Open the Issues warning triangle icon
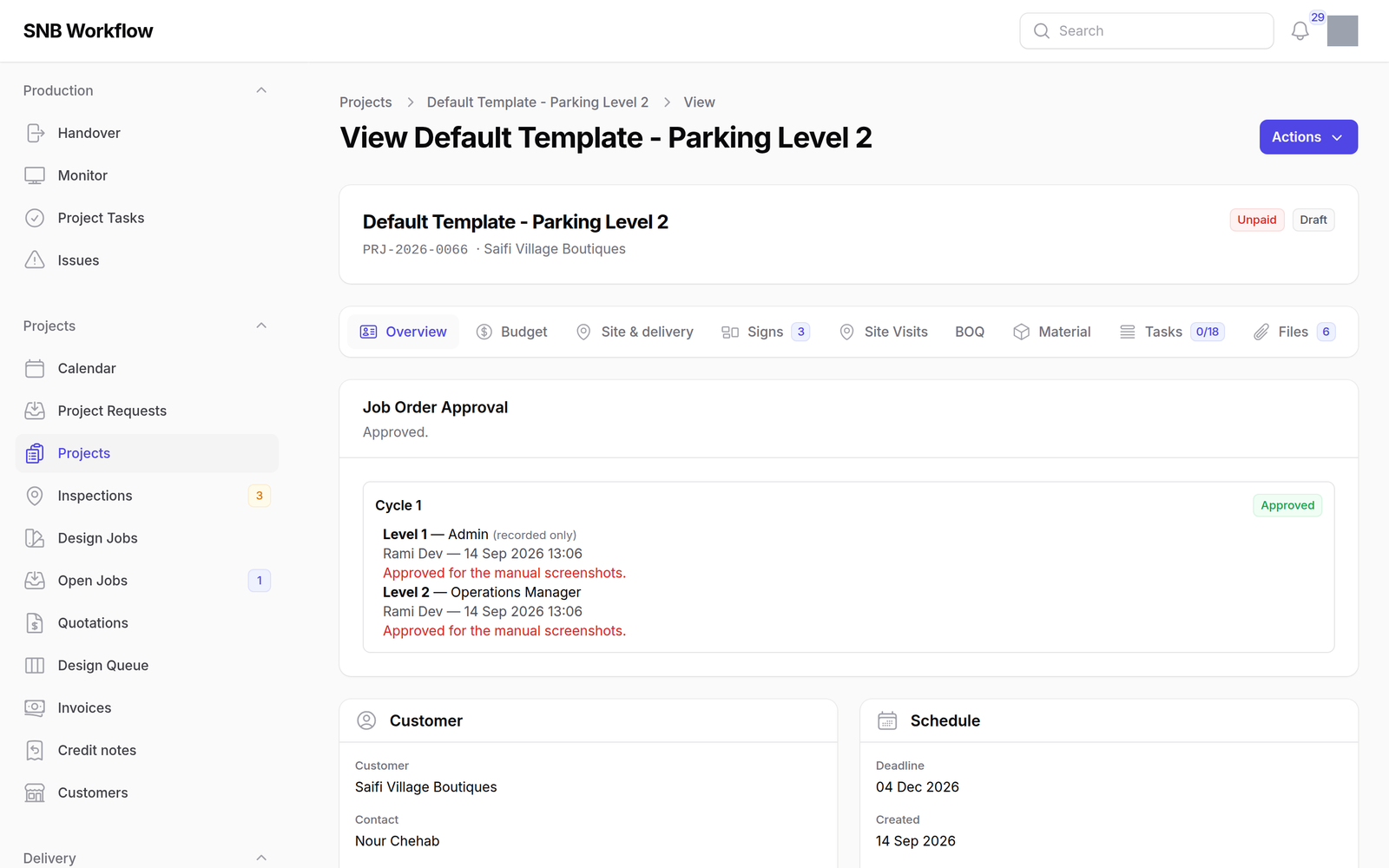The image size is (1389, 868). click(x=35, y=260)
